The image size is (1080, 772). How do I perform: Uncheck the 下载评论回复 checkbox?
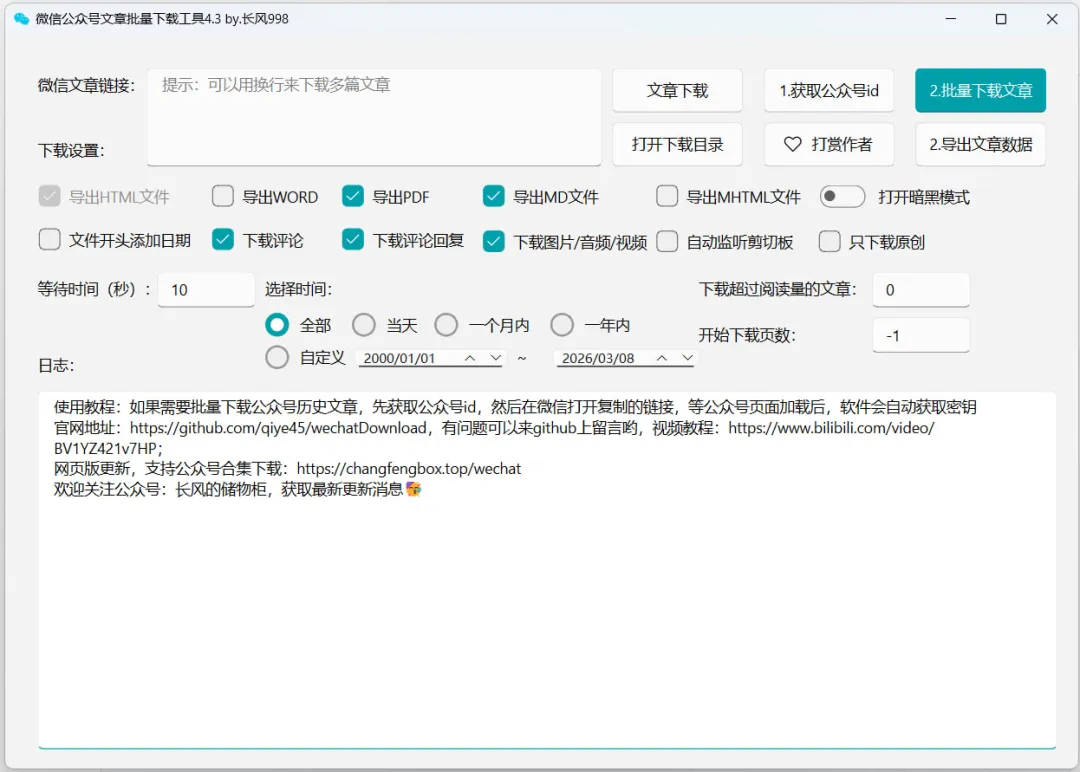353,240
